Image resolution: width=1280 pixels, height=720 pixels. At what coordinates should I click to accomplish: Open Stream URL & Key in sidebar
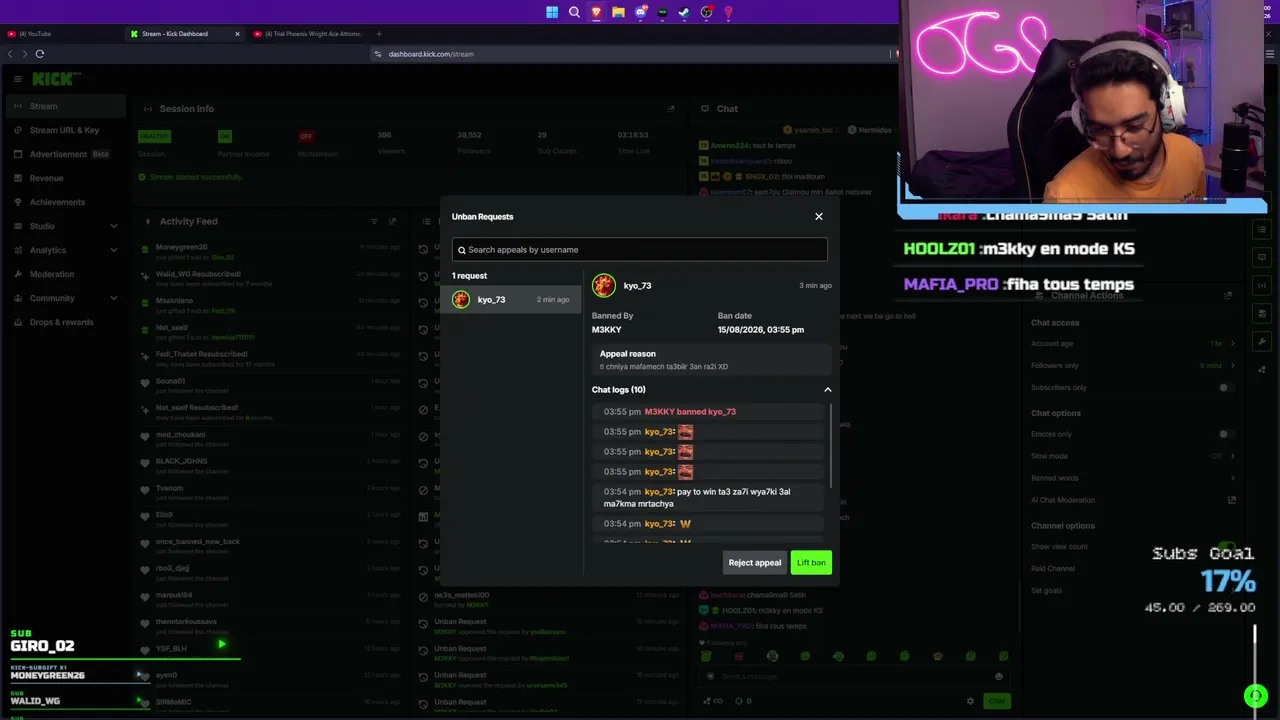[65, 130]
